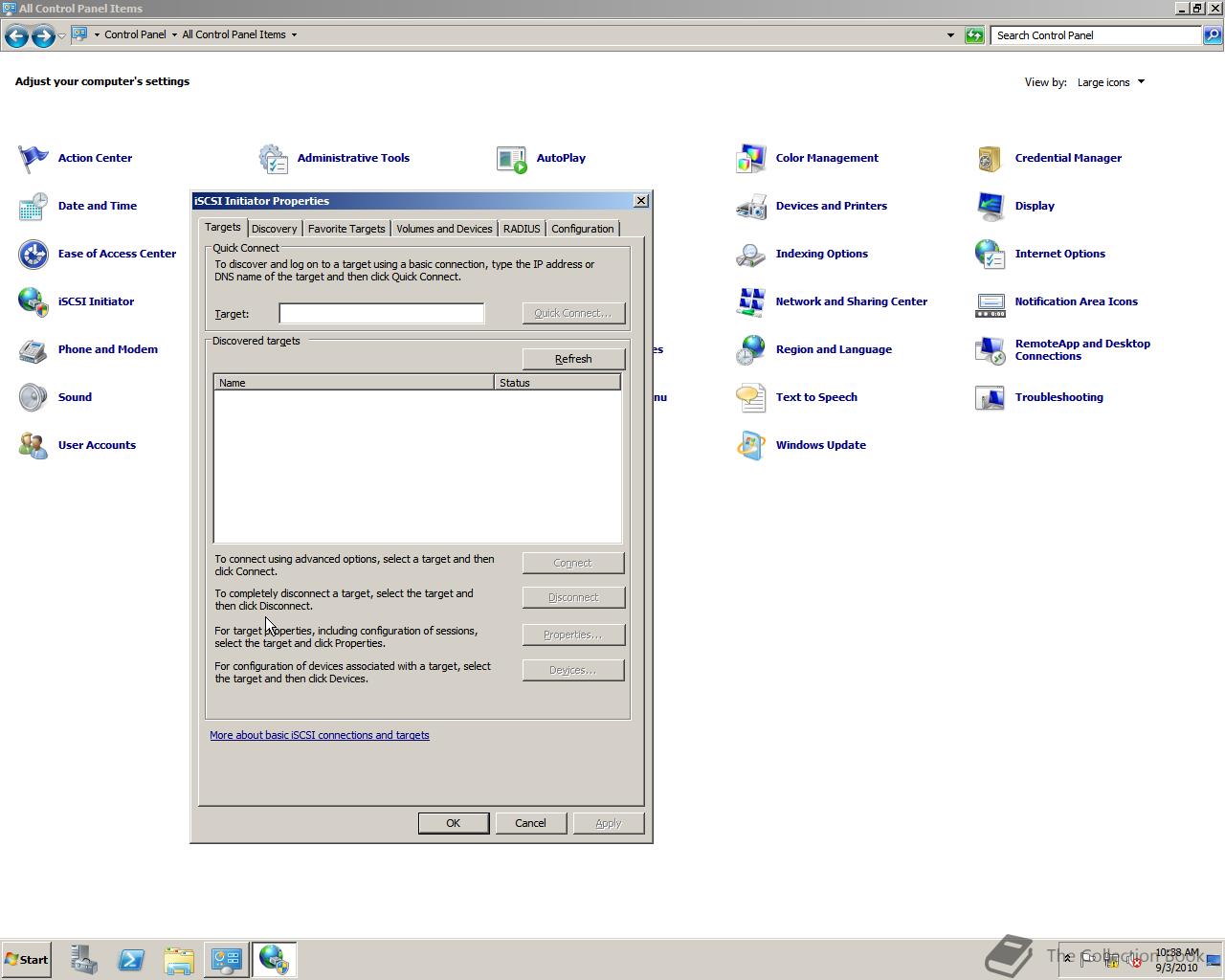Switch to the Volumes and Devices tab
The height and width of the screenshot is (980, 1225).
coord(444,229)
